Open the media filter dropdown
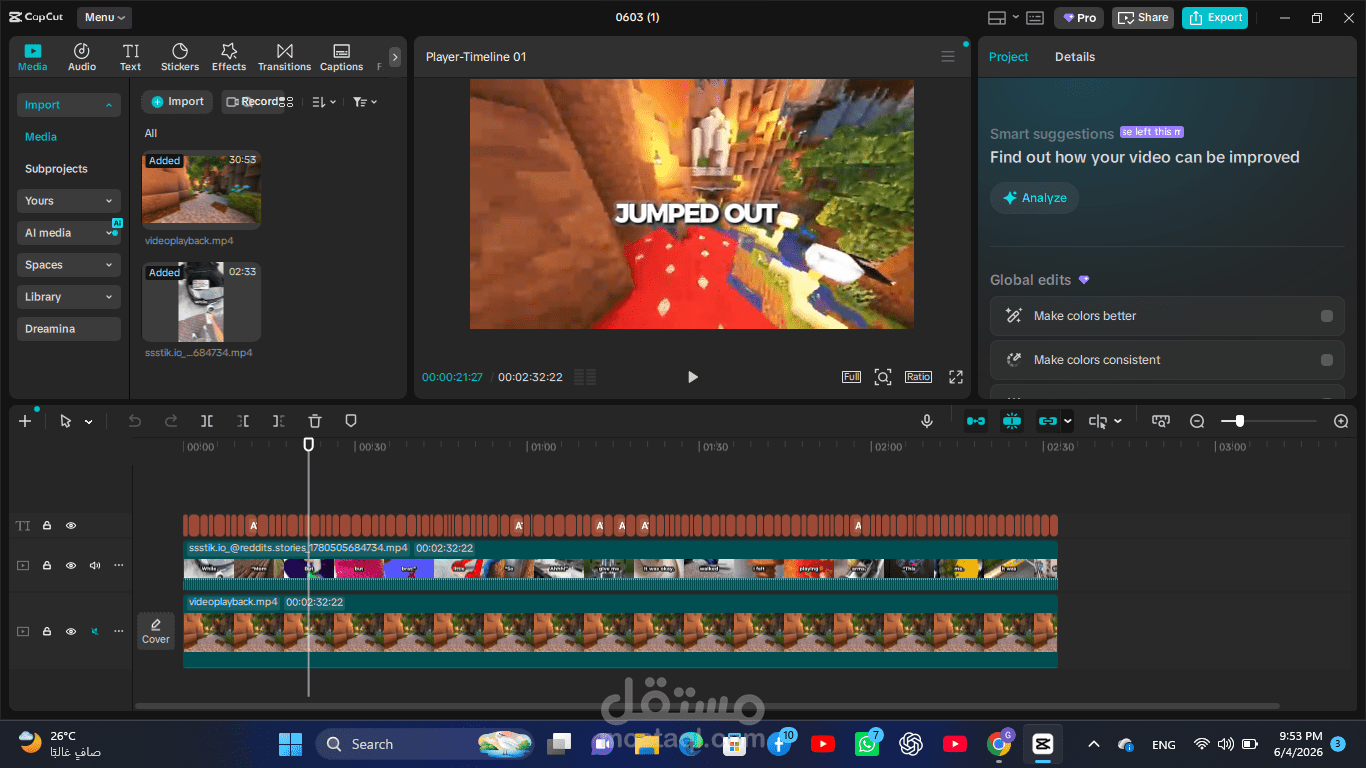The width and height of the screenshot is (1366, 768). click(365, 102)
